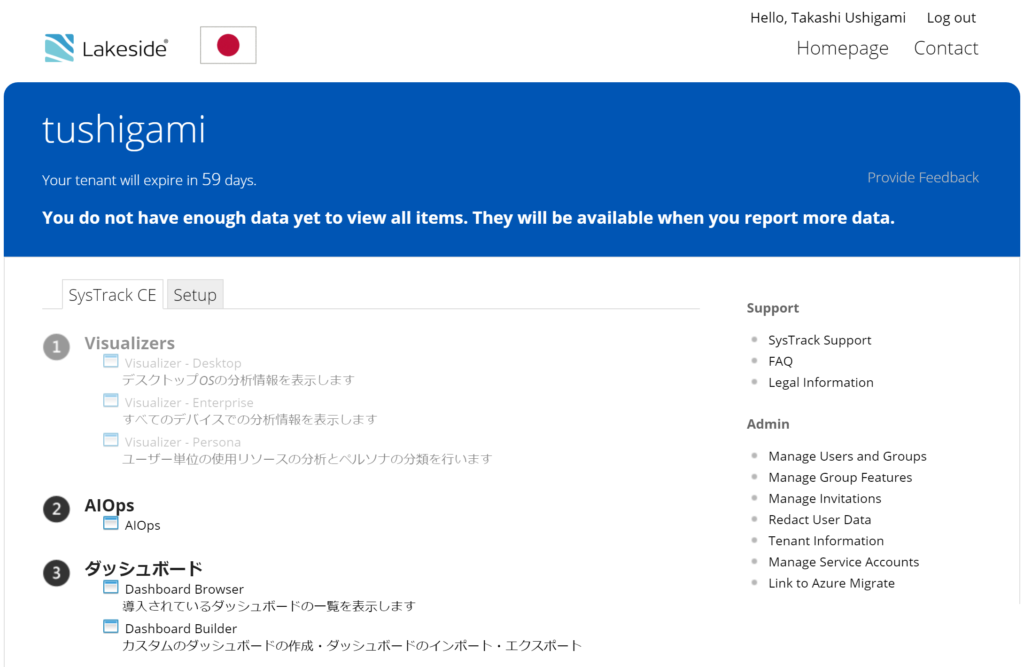Image resolution: width=1024 pixels, height=667 pixels.
Task: Log out of the account
Action: coord(951,18)
